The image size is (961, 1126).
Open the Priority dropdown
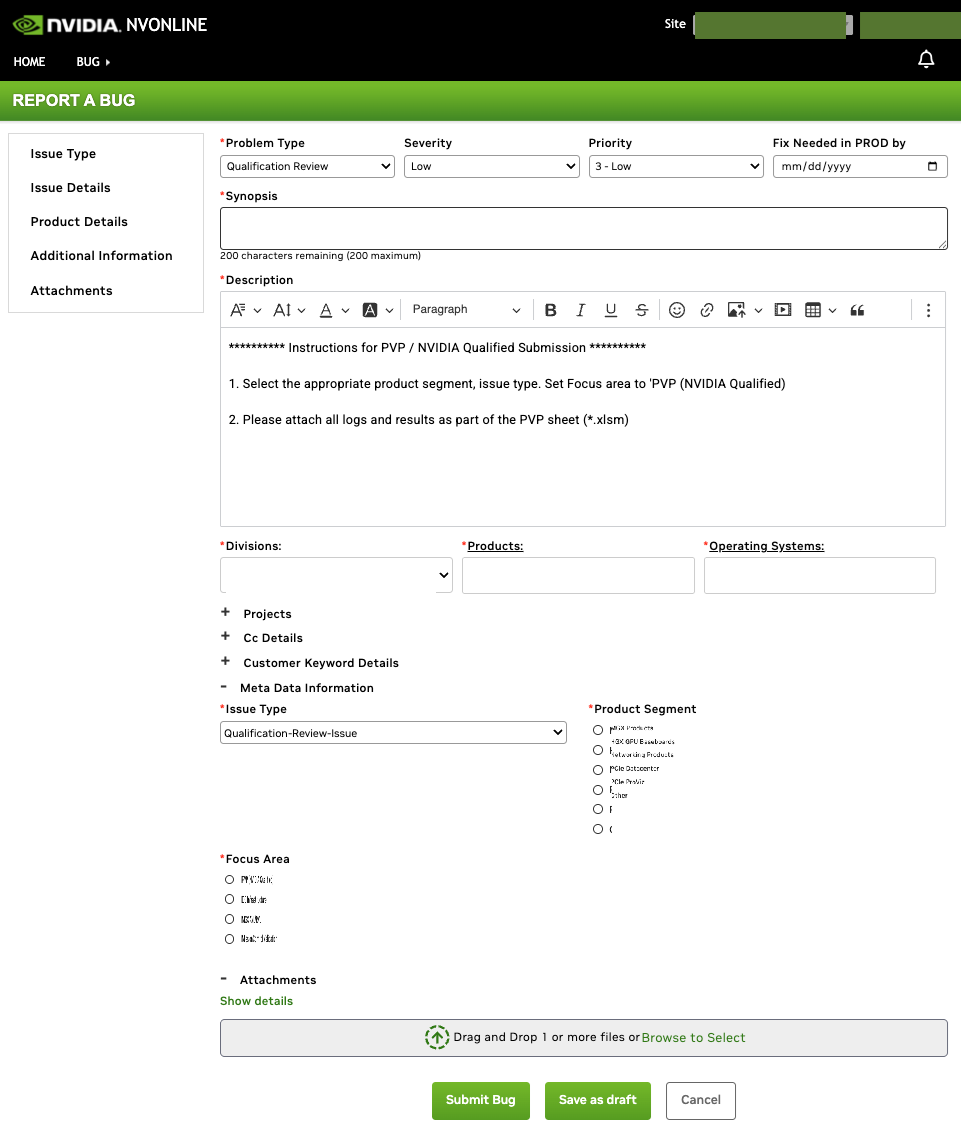click(x=676, y=167)
